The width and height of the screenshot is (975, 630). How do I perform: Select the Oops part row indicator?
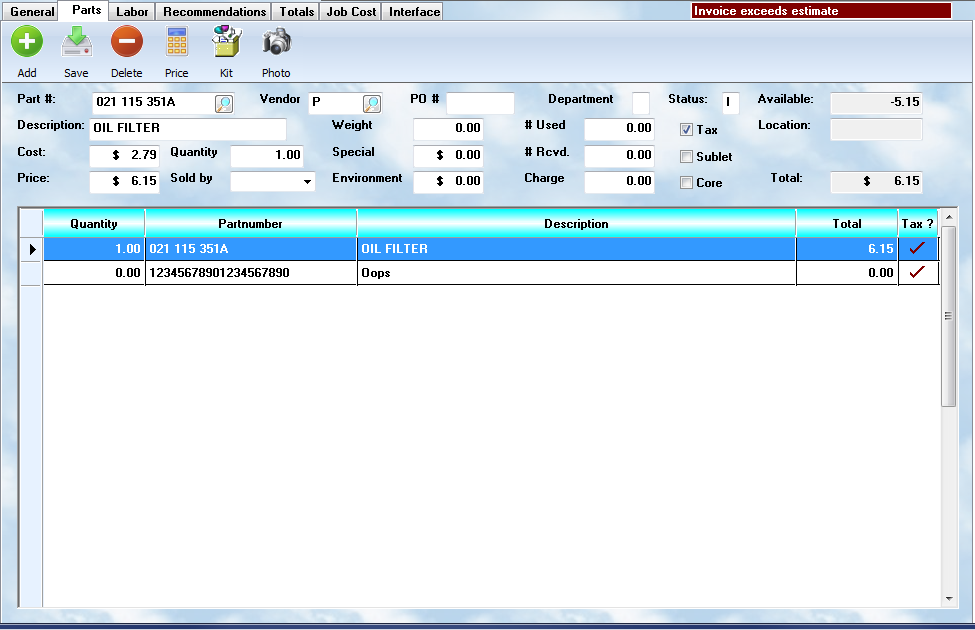coord(31,272)
